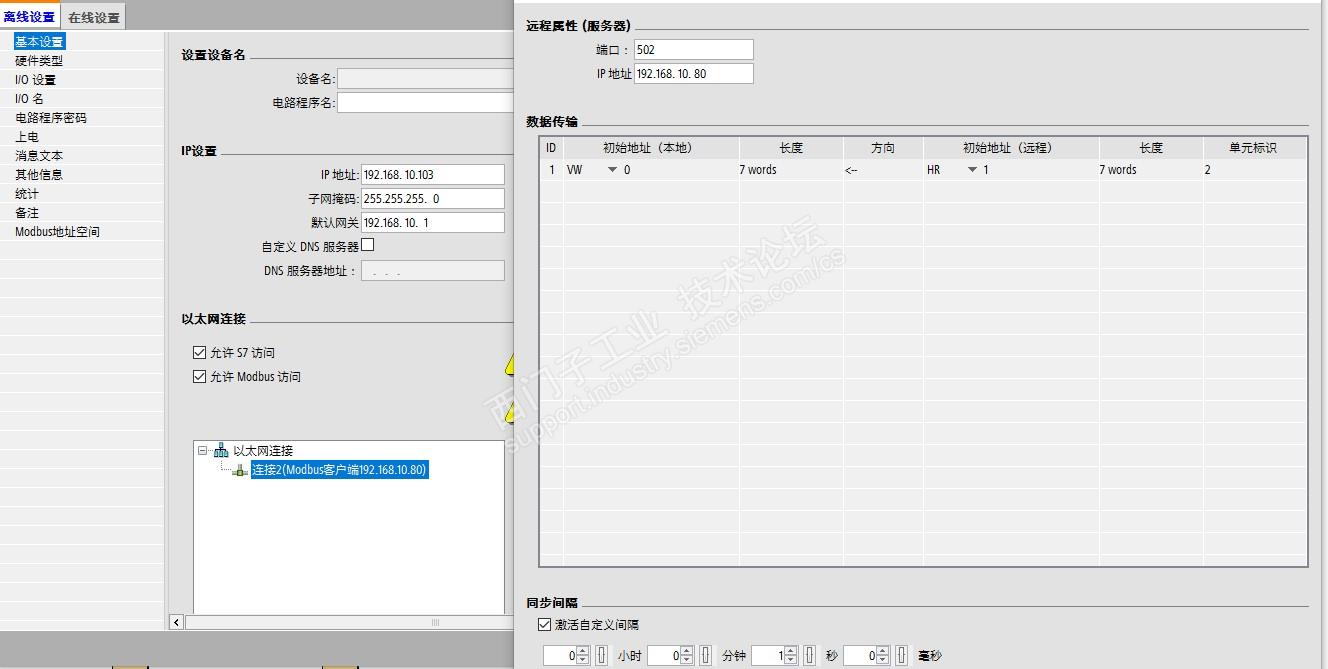Click the connection icon beside 连接2
This screenshot has height=669, width=1328.
pyautogui.click(x=240, y=470)
